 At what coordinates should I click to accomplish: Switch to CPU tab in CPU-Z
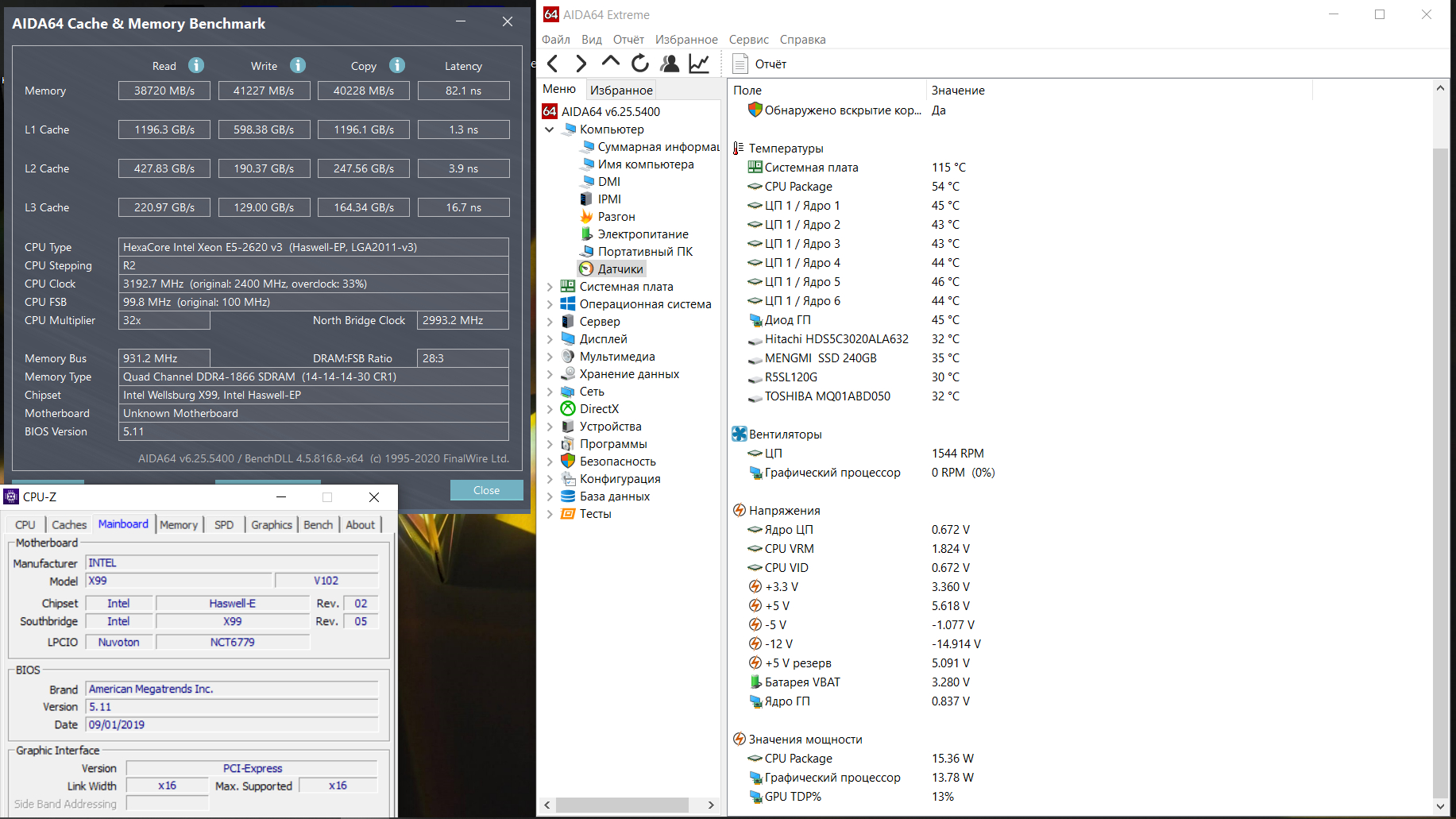pyautogui.click(x=25, y=524)
